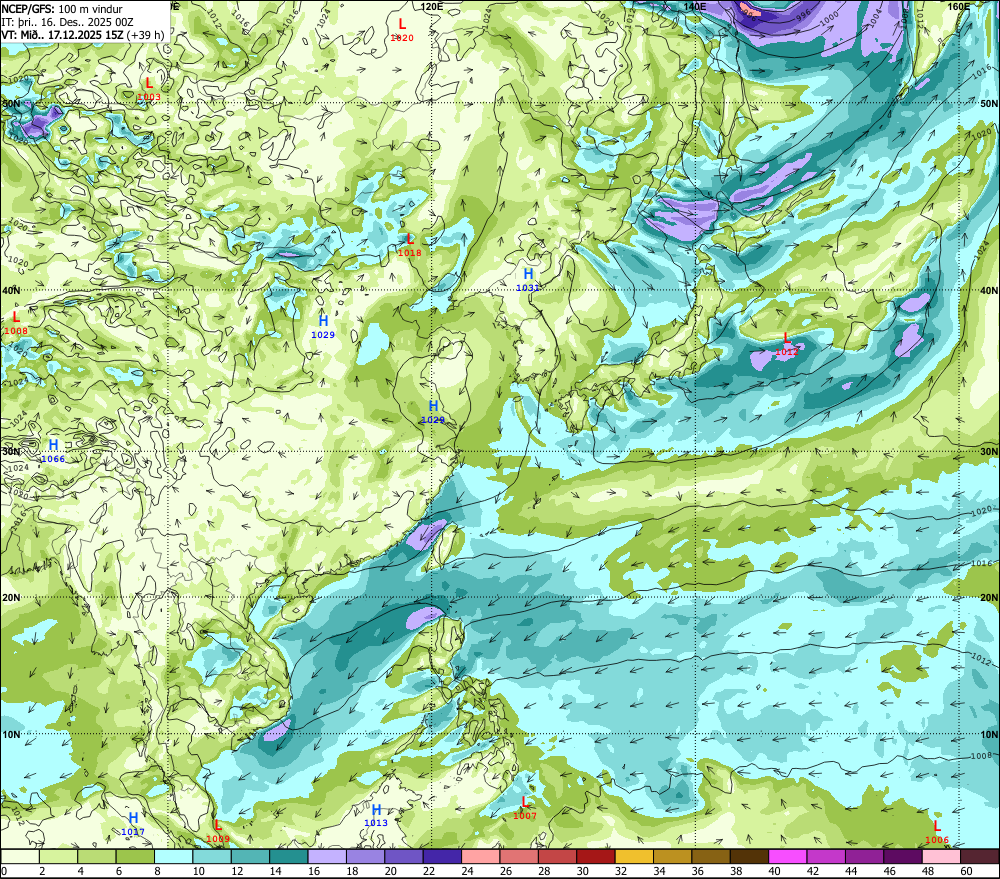Select the 6–8 olive green legend swatch
Image resolution: width=1000 pixels, height=879 pixels.
click(135, 856)
